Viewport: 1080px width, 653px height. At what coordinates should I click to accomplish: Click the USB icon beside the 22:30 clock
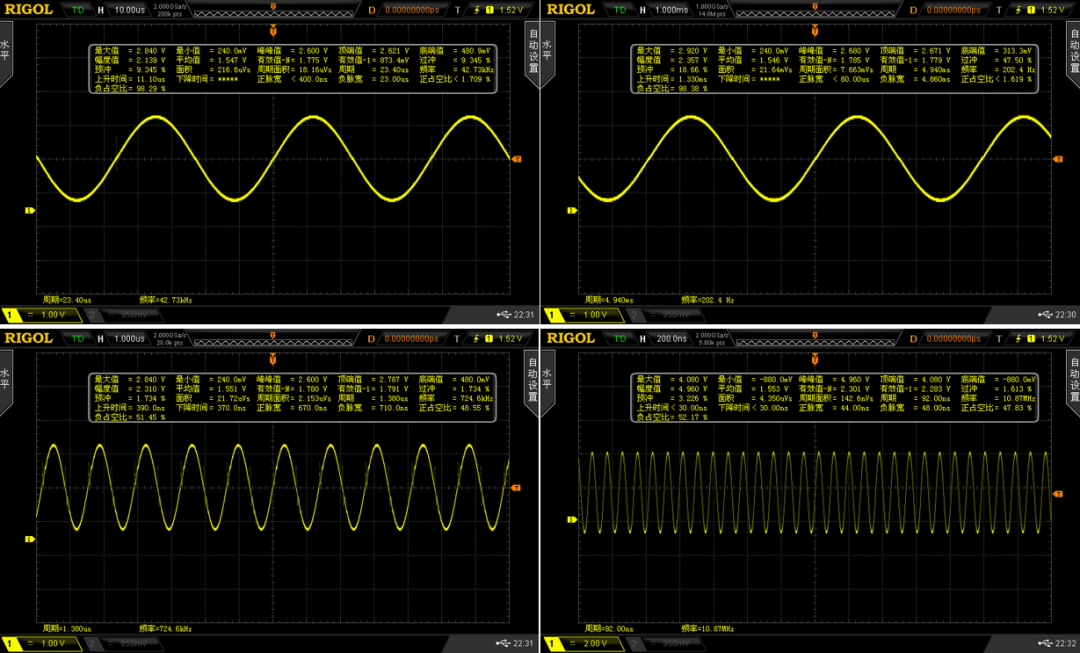[x=1045, y=315]
